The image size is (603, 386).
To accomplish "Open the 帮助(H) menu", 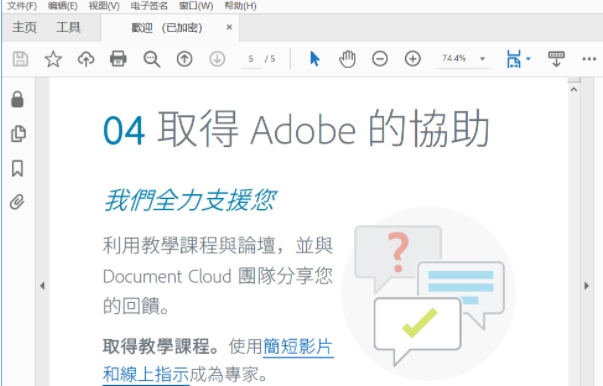I will click(240, 6).
